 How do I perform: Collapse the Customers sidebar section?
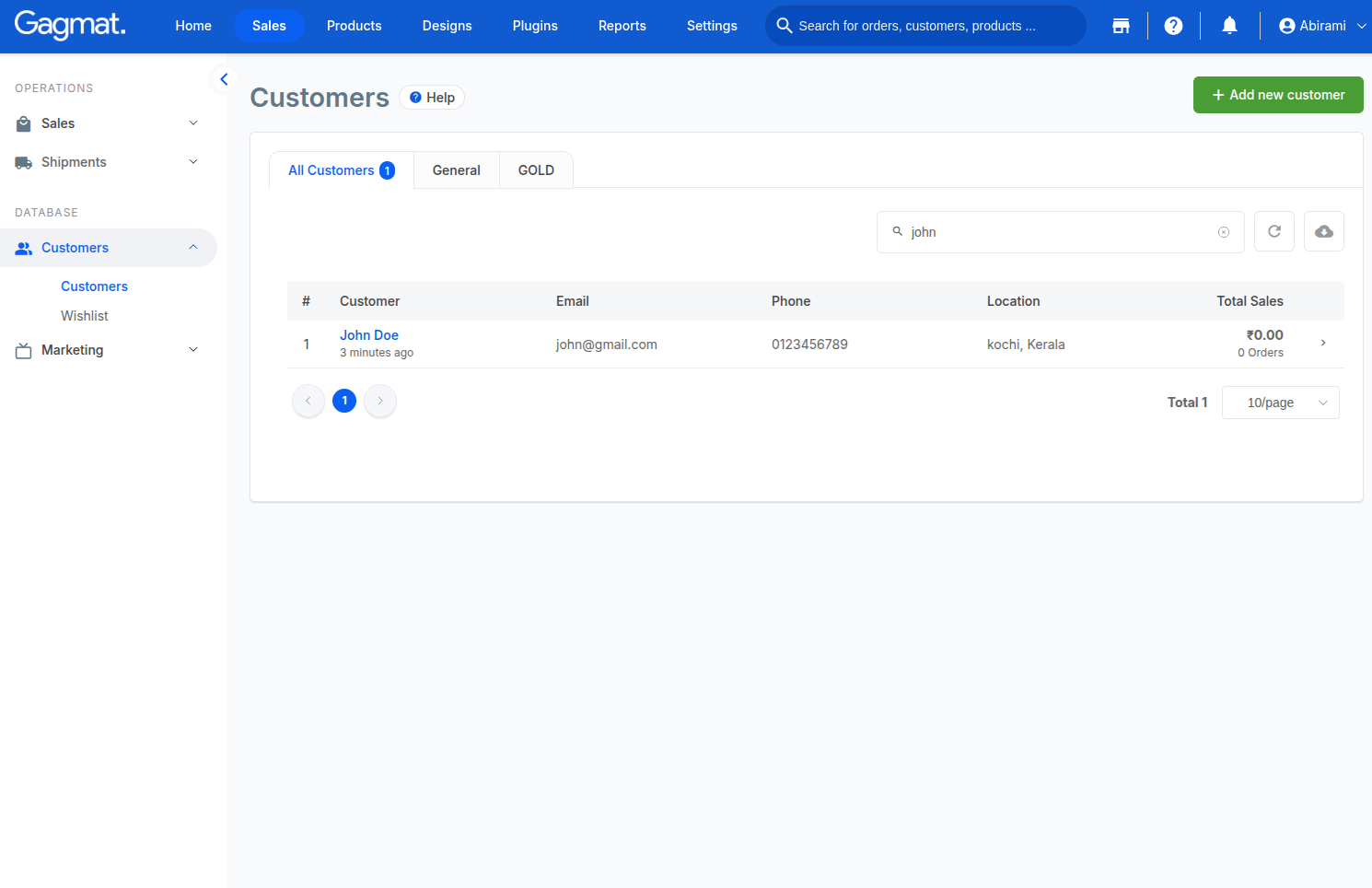[109, 248]
